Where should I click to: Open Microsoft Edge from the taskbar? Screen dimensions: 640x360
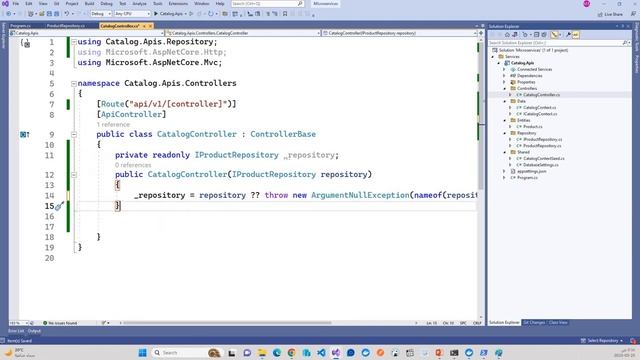(277, 353)
